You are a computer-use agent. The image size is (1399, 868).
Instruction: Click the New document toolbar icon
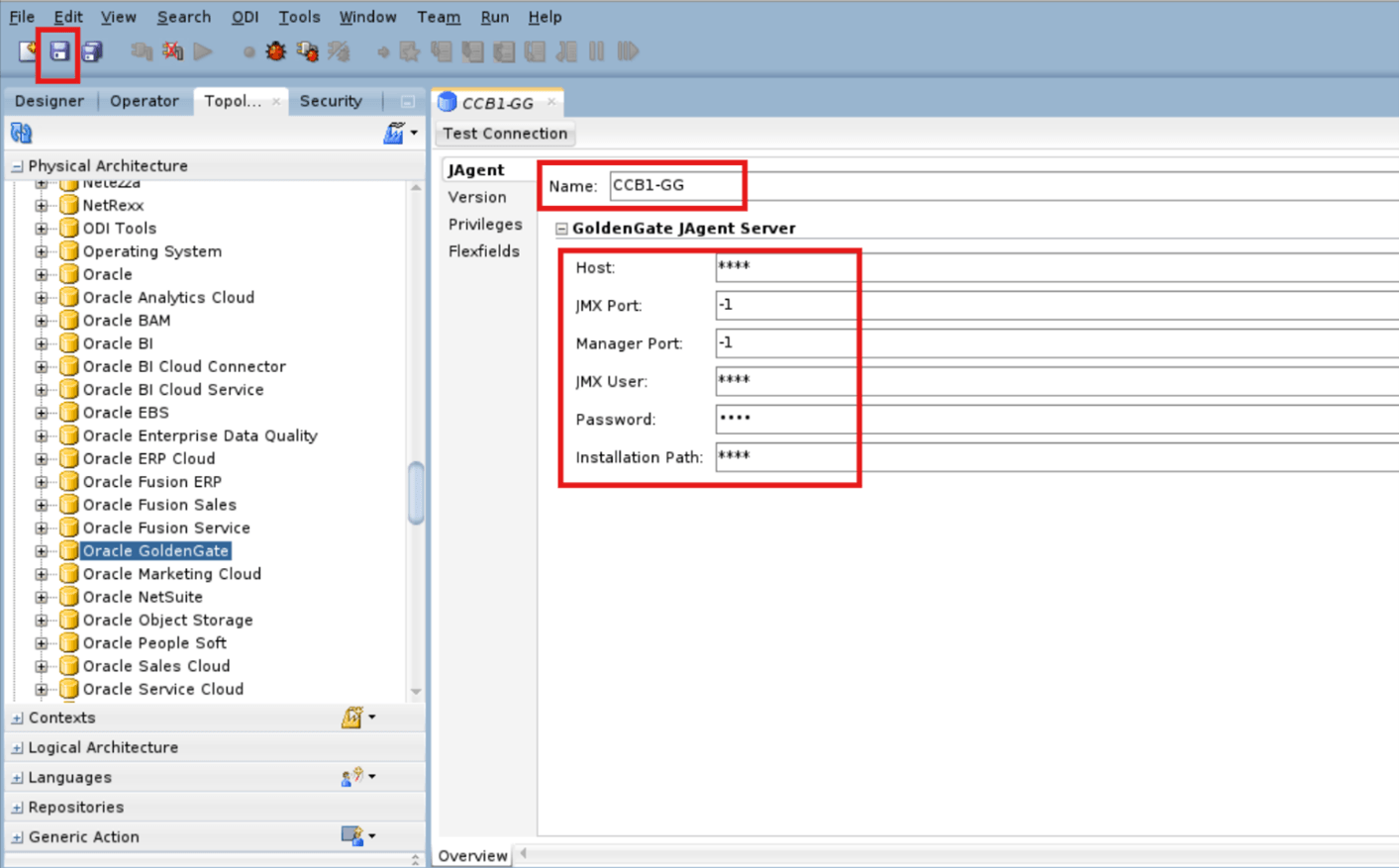pos(24,52)
